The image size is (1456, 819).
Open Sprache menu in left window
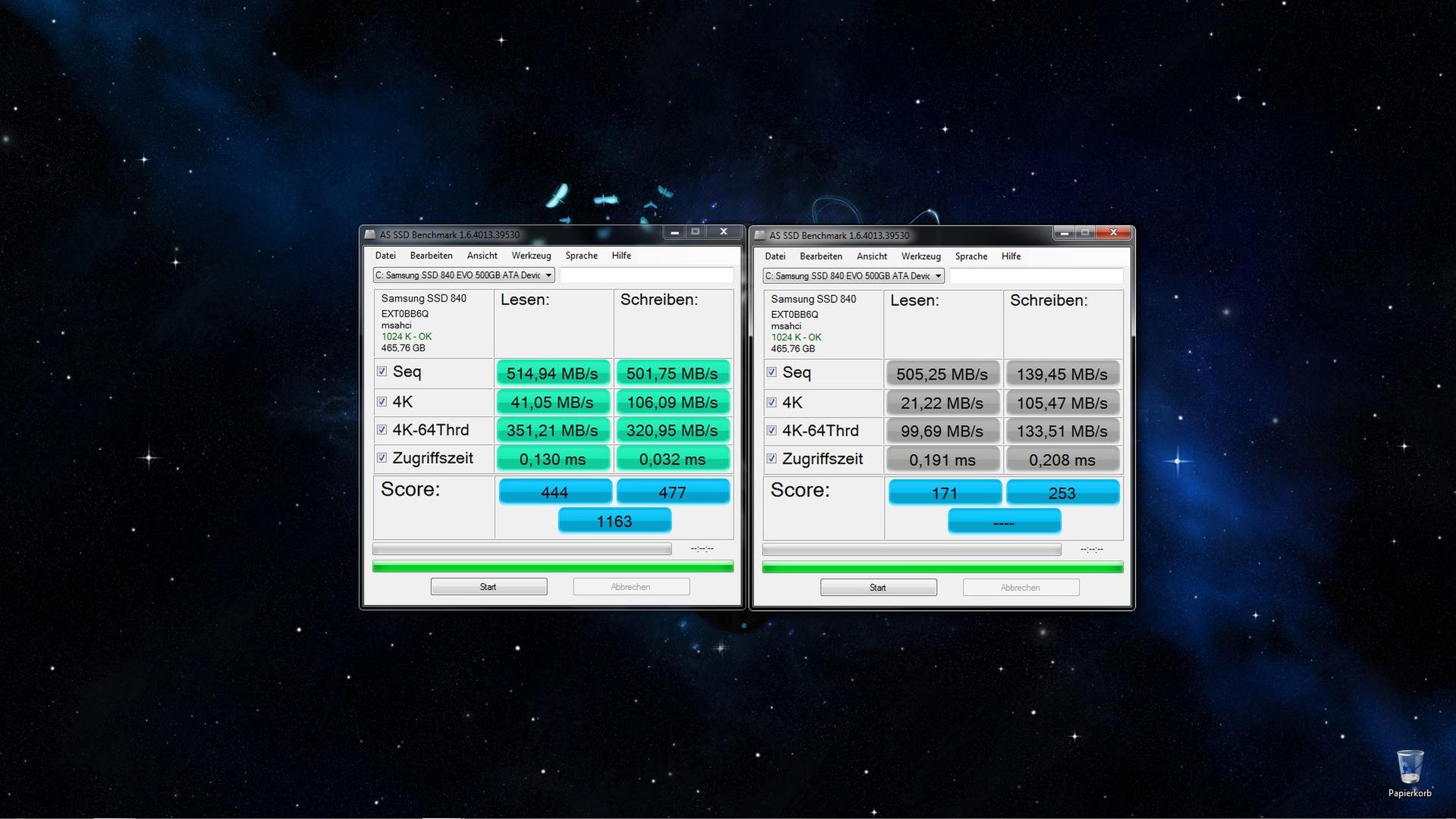click(581, 256)
